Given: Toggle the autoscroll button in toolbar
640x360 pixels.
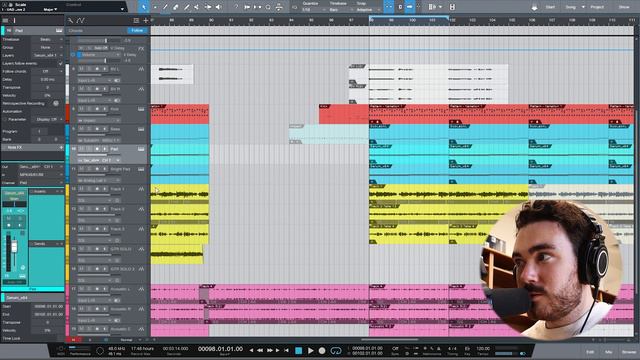Looking at the screenshot, I should pos(389,7).
